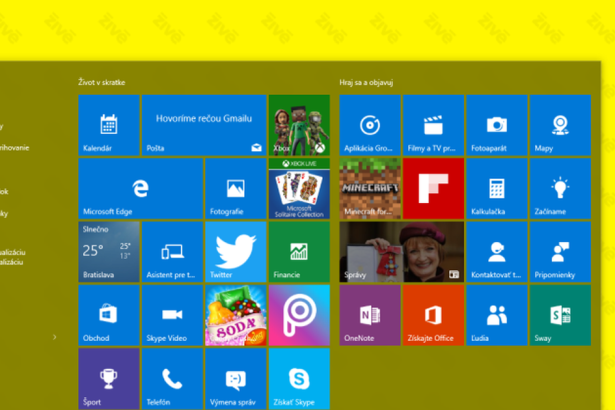Open the Kalendár tile
Image resolution: width=615 pixels, height=410 pixels.
[x=109, y=125]
